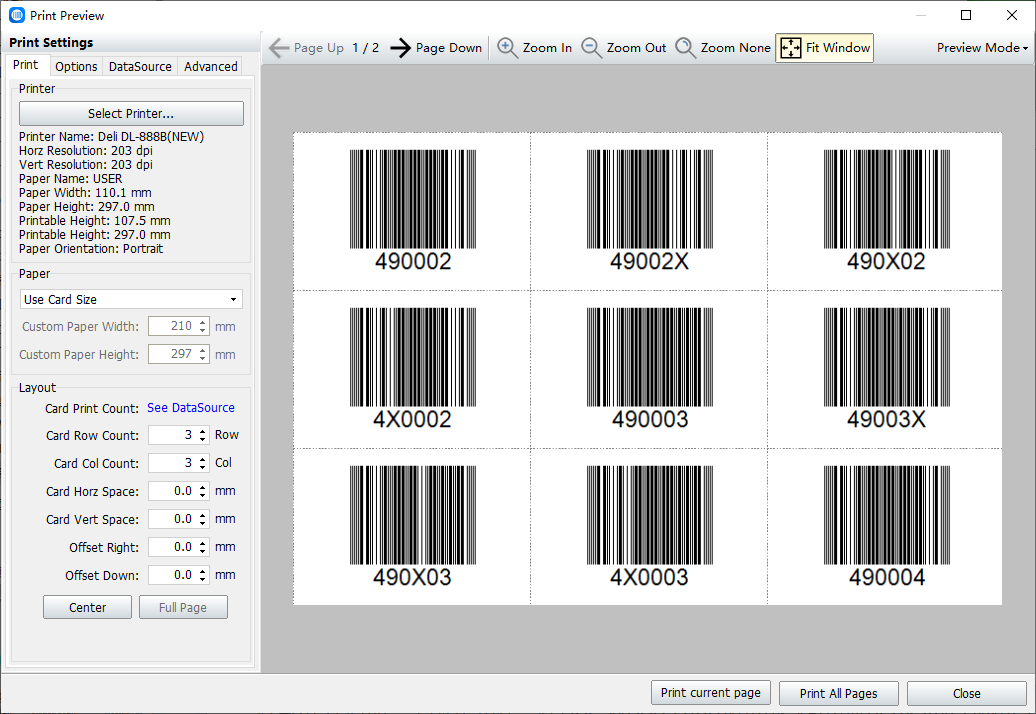
Task: Decrease Card Col Count with down arrow
Action: point(203,468)
